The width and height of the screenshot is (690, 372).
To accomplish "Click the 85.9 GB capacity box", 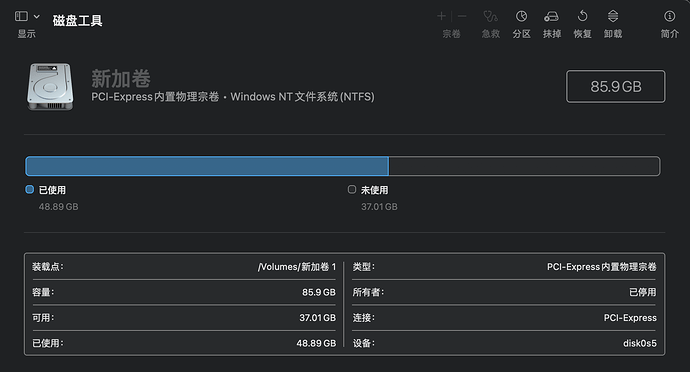I will (x=616, y=86).
